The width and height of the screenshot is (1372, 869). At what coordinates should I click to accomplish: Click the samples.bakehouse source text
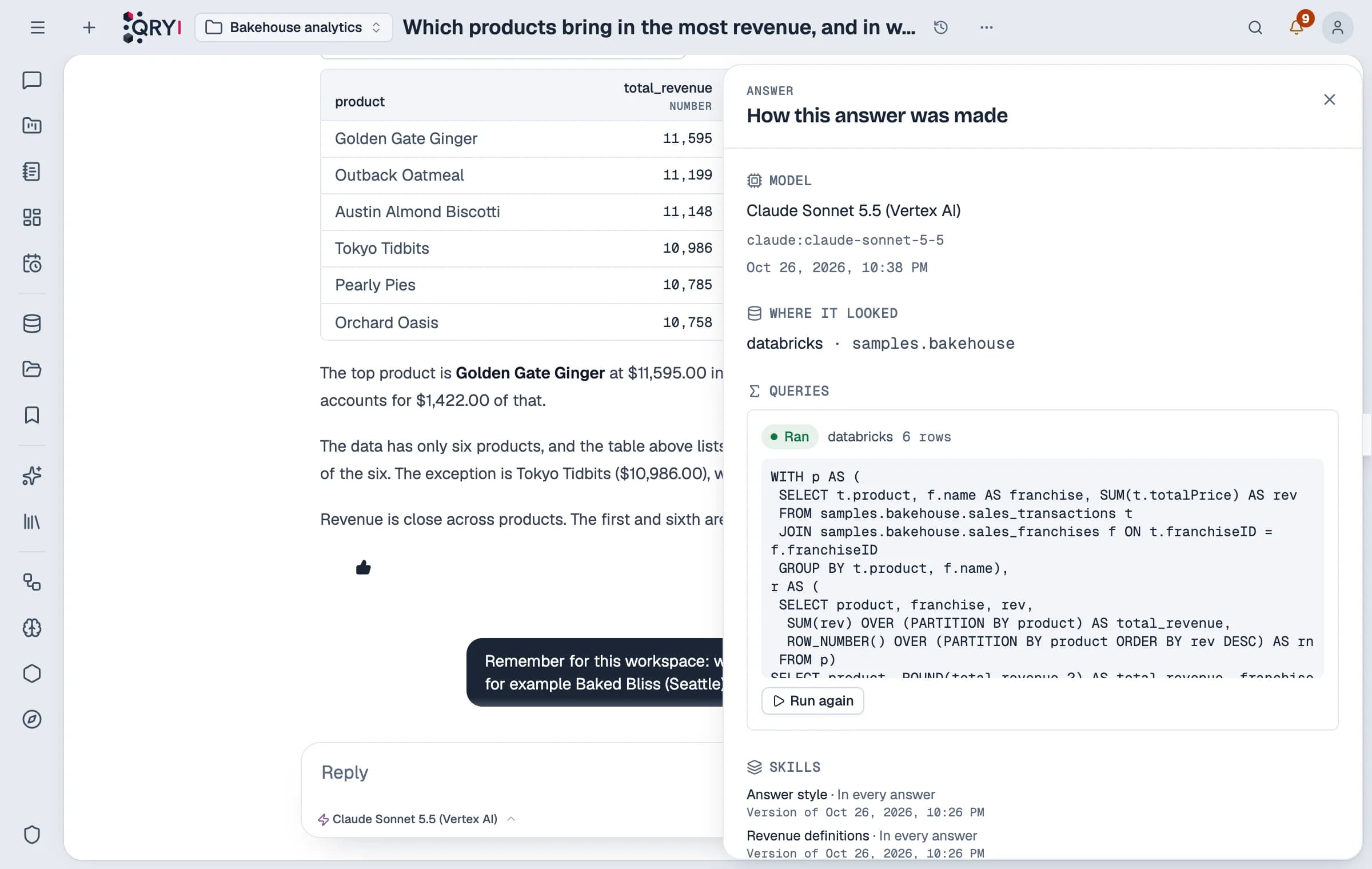pyautogui.click(x=933, y=344)
